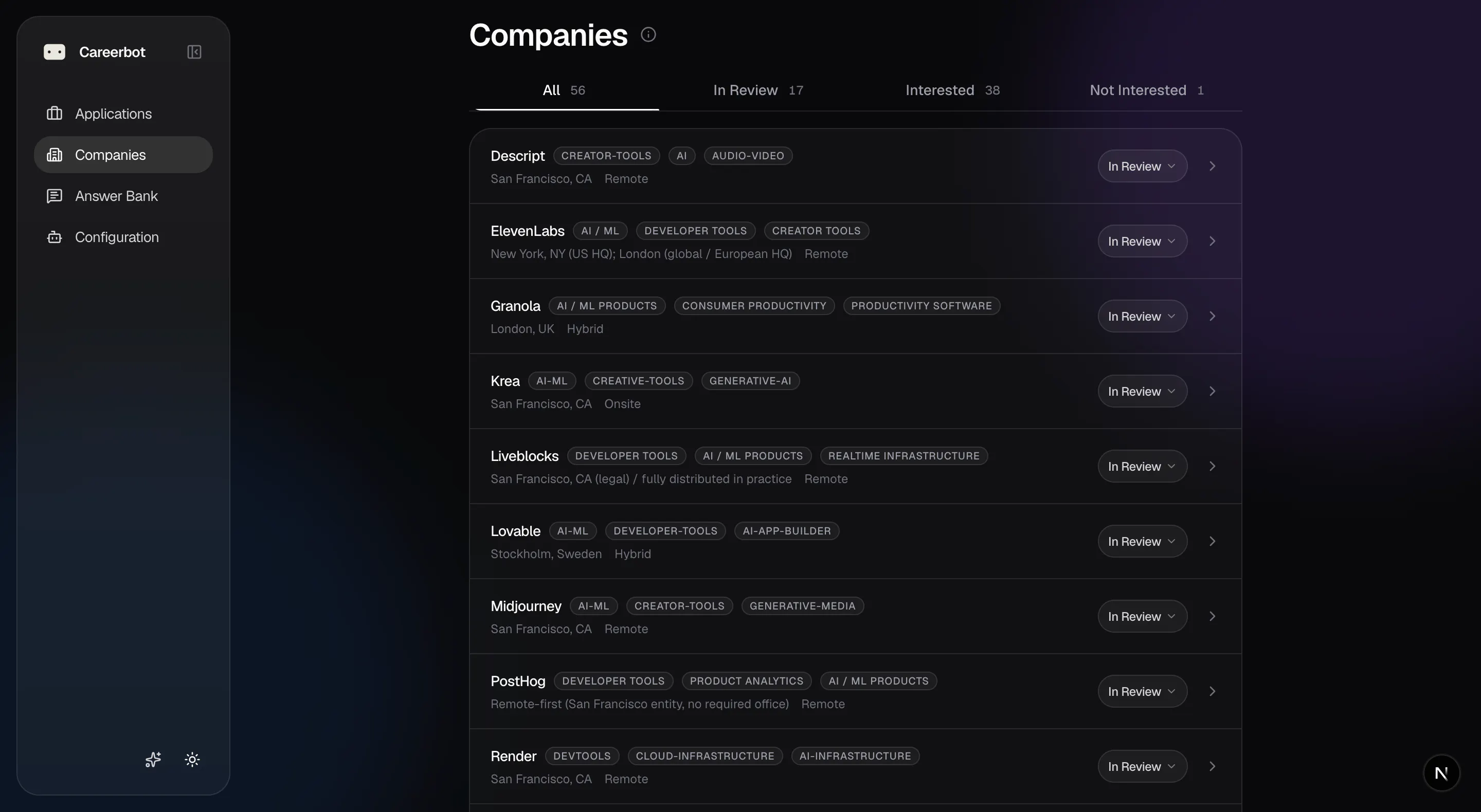1481x812 pixels.
Task: Click the Applications briefcase icon
Action: pyautogui.click(x=55, y=113)
